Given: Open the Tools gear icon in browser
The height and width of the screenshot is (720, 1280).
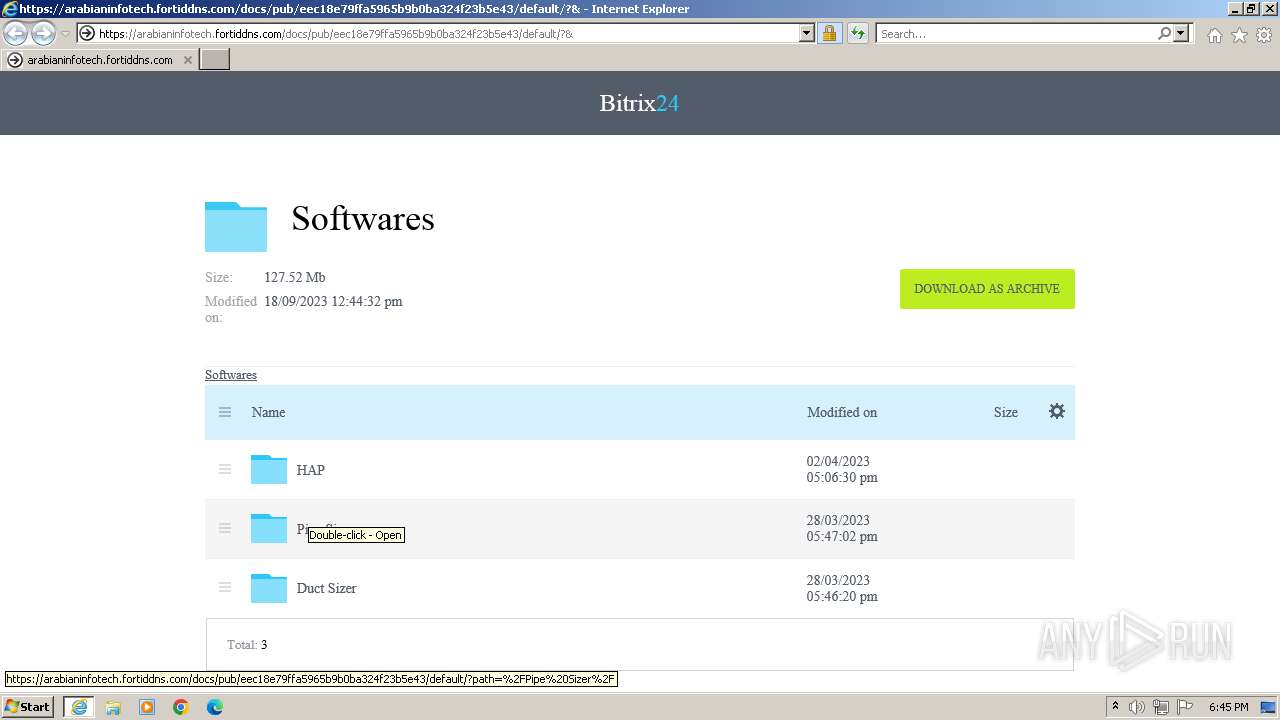Looking at the screenshot, I should tap(1264, 35).
